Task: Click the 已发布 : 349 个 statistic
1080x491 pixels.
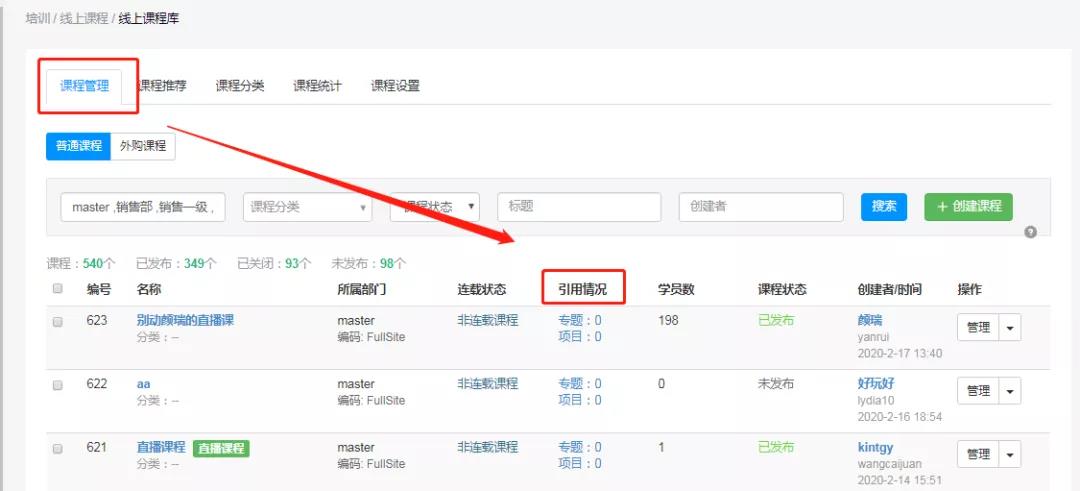Action: pos(176,263)
